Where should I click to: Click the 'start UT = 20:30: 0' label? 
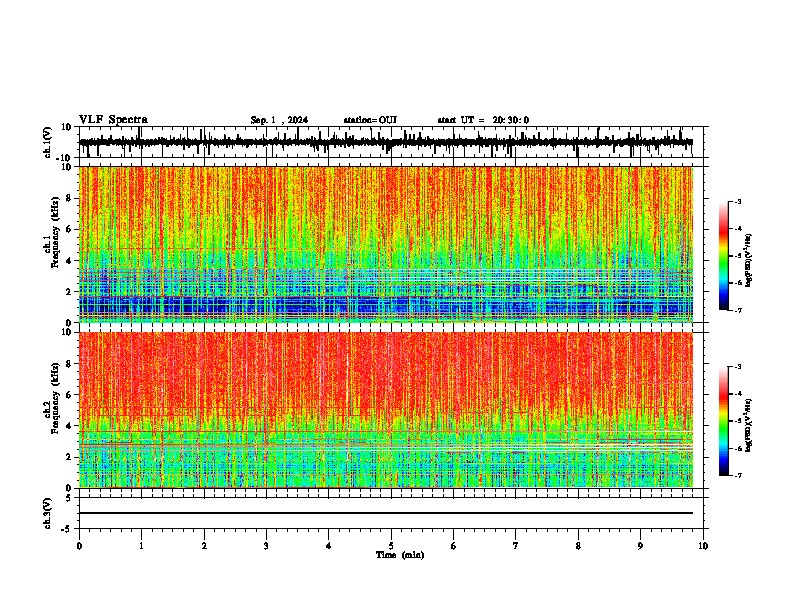(x=483, y=120)
